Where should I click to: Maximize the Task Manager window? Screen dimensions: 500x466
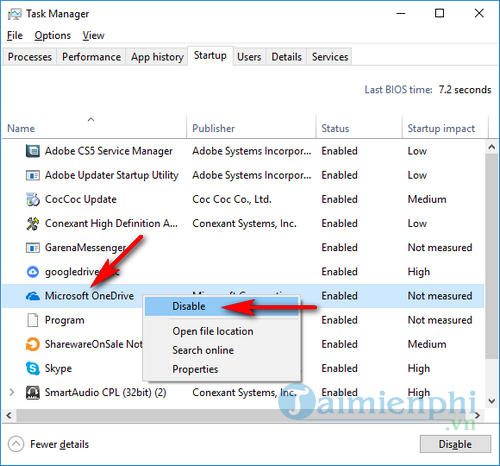coord(440,13)
